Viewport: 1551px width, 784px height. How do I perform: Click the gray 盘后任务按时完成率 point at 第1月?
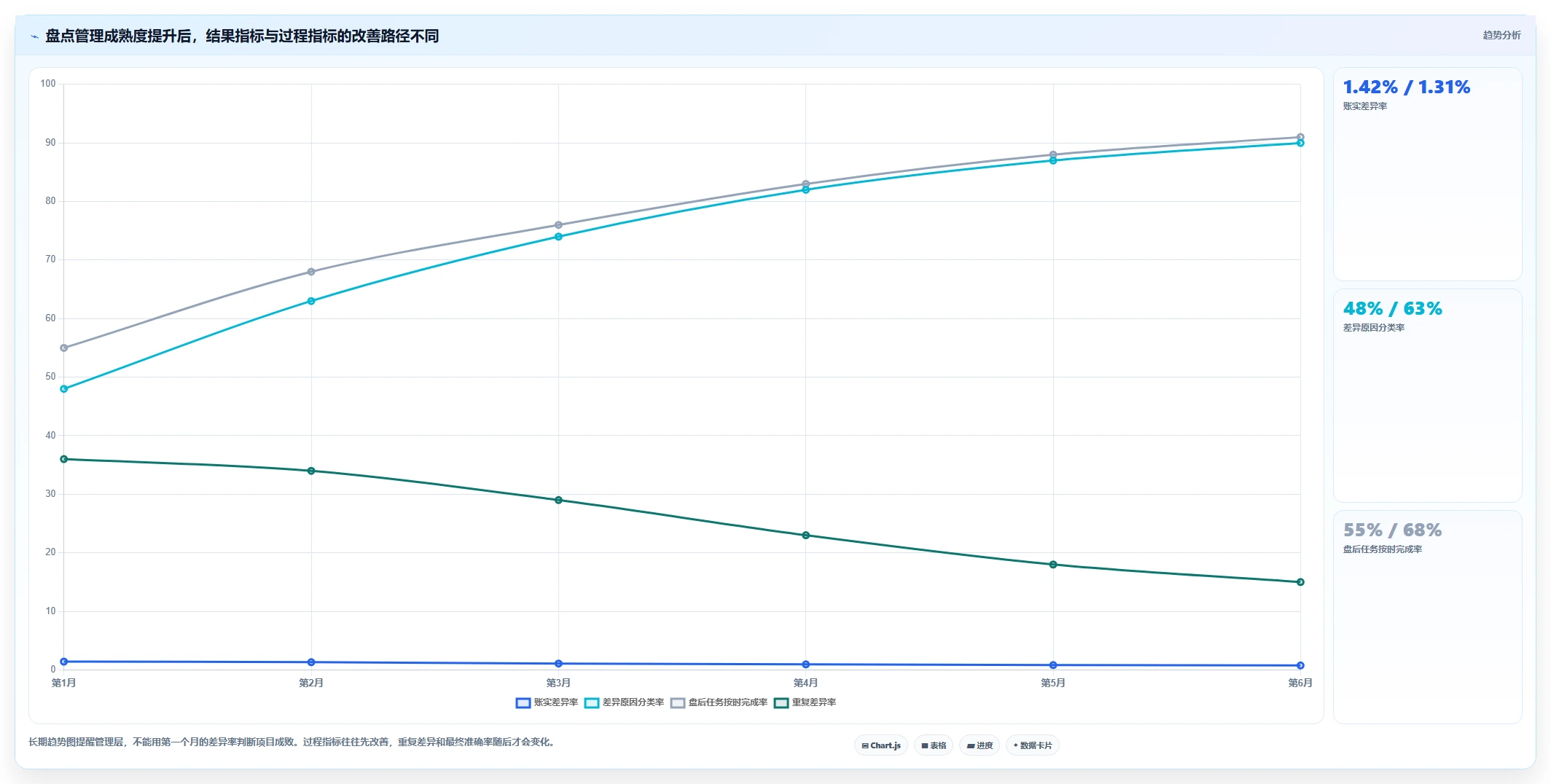(x=64, y=348)
